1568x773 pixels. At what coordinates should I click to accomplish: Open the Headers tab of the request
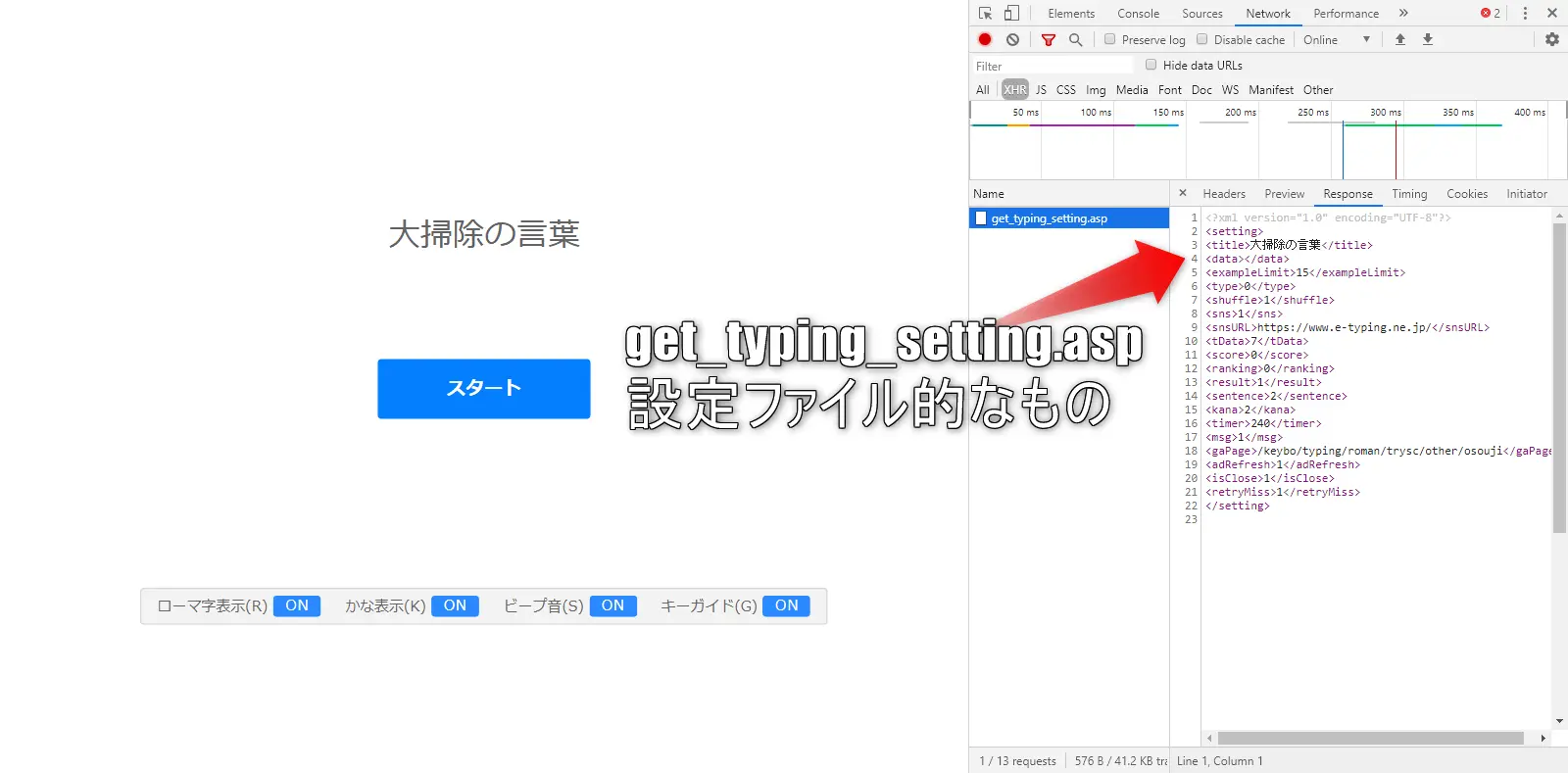1223,194
